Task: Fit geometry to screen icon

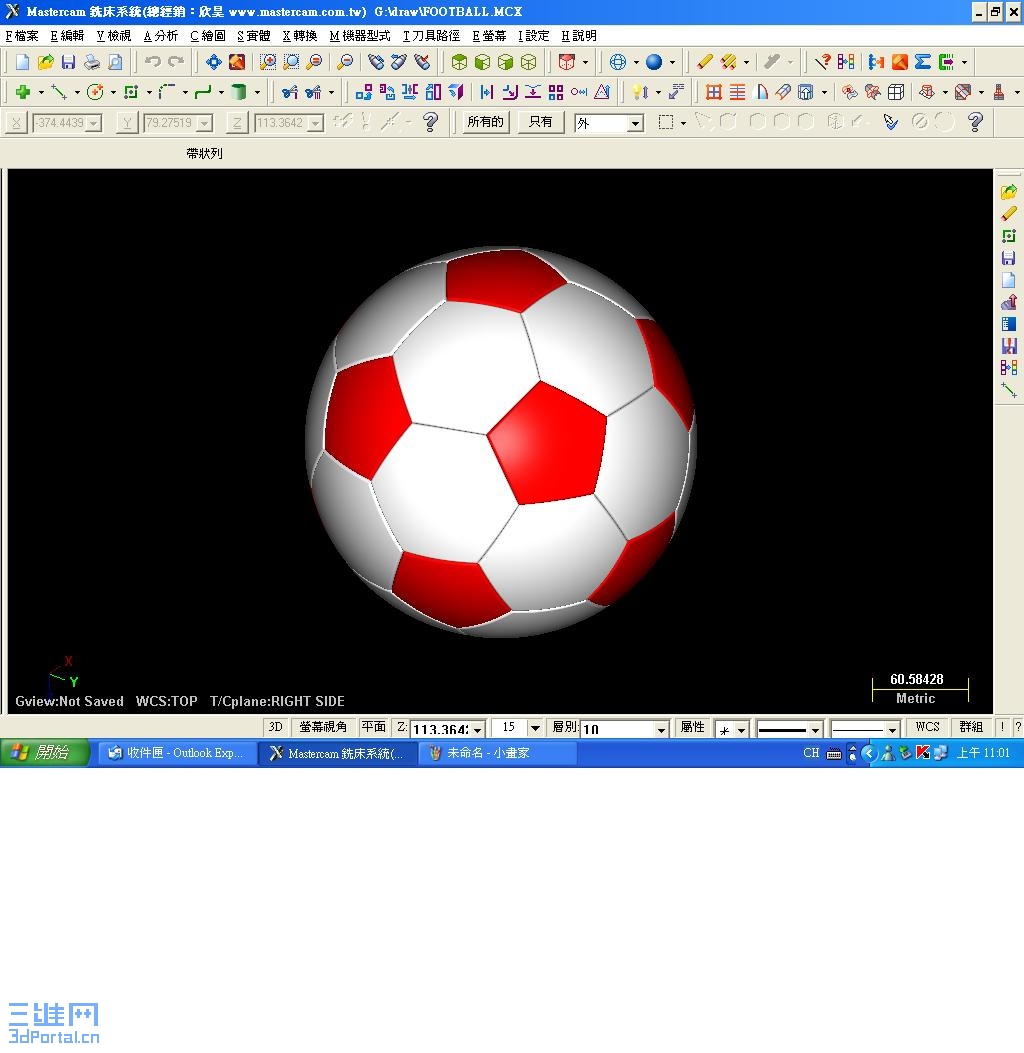Action: [x=214, y=62]
